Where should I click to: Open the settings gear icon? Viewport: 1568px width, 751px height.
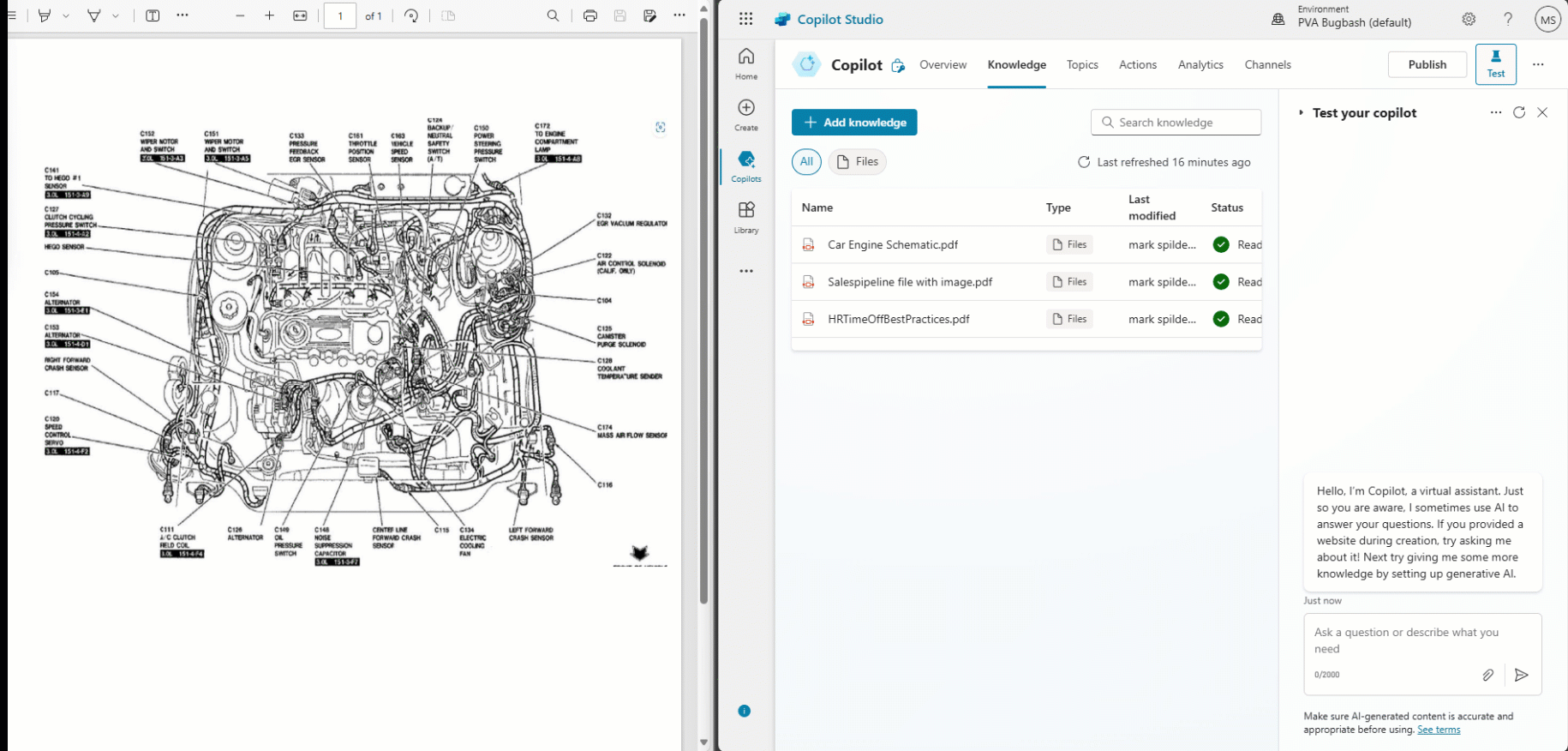coord(1469,19)
